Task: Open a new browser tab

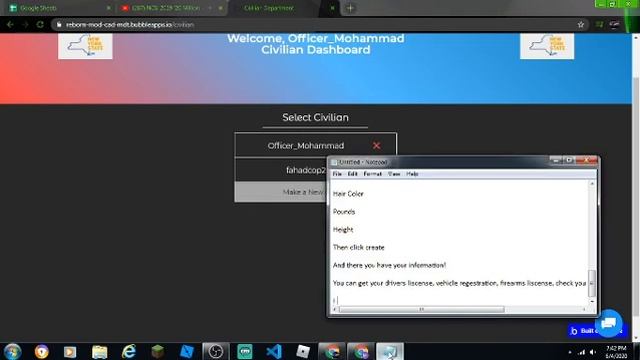Action: [x=350, y=8]
